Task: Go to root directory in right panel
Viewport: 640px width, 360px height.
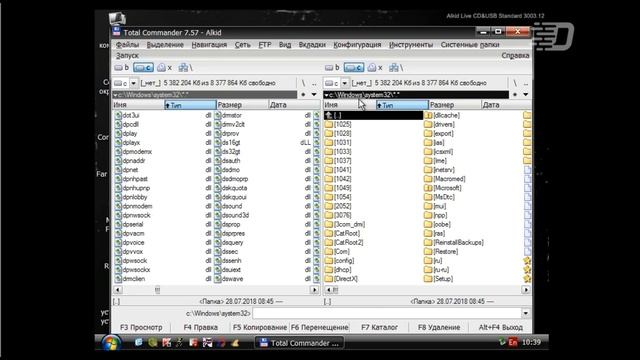Action: click(515, 83)
